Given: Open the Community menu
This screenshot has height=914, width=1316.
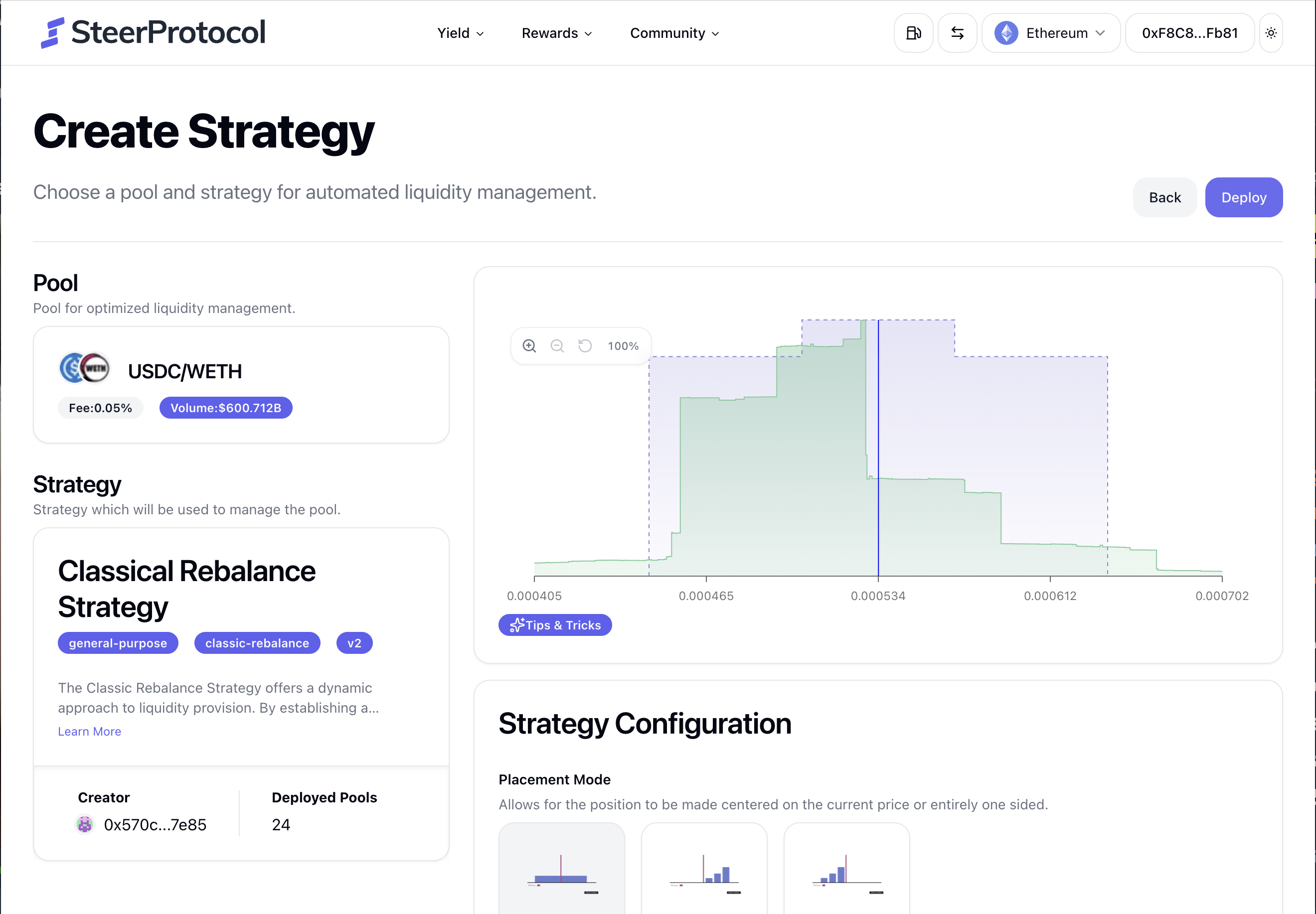Looking at the screenshot, I should pos(674,33).
